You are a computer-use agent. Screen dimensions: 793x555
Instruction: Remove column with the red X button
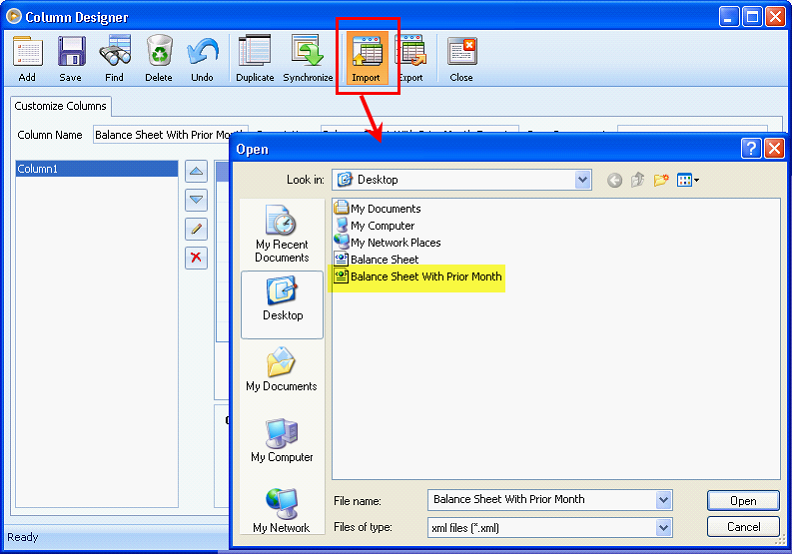(196, 258)
